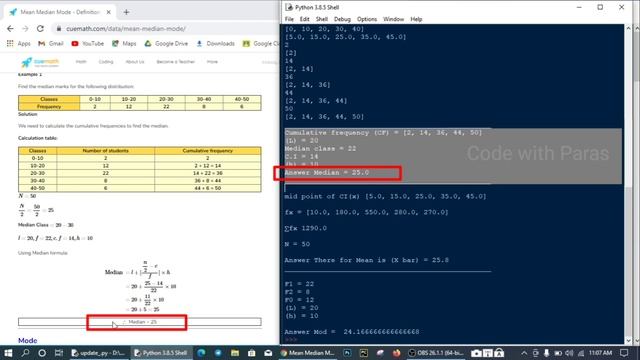This screenshot has width=640, height=360.
Task: Reload the cuemath page
Action: tap(40, 29)
